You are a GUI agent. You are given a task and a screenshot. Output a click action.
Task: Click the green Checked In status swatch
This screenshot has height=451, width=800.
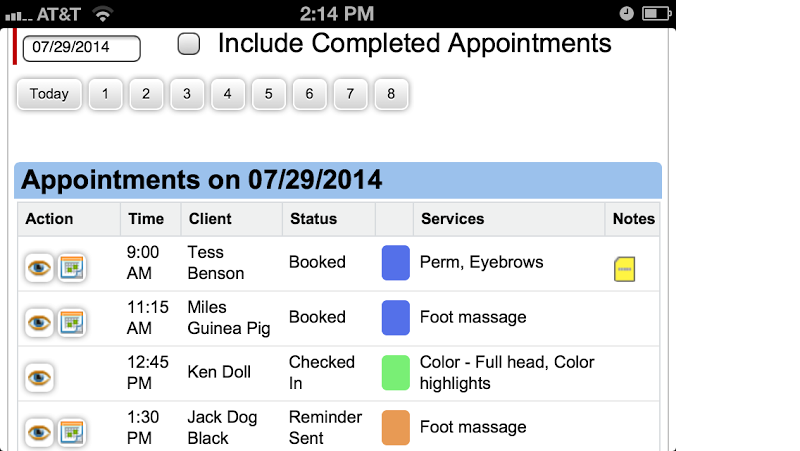(x=396, y=372)
